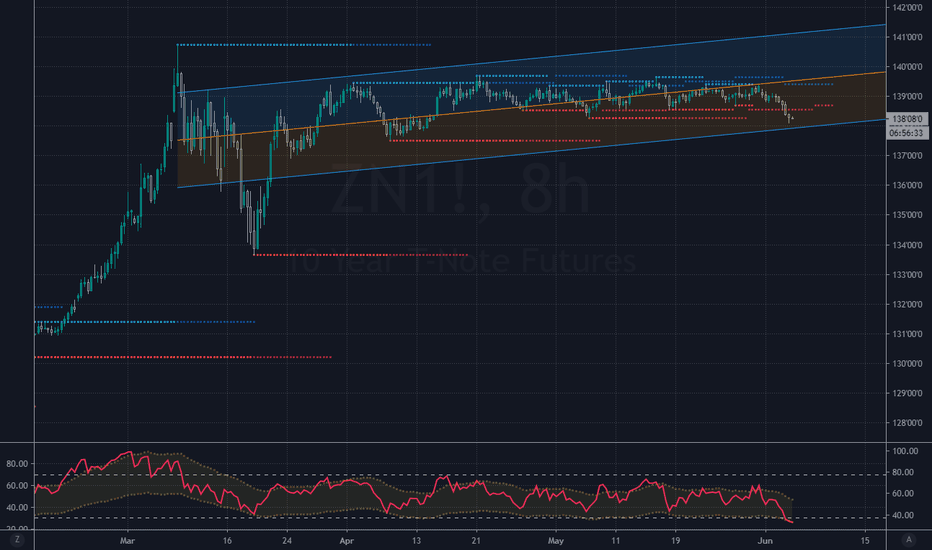Viewport: 932px width, 550px height.
Task: Click the Apr date on time axis
Action: pyautogui.click(x=347, y=540)
